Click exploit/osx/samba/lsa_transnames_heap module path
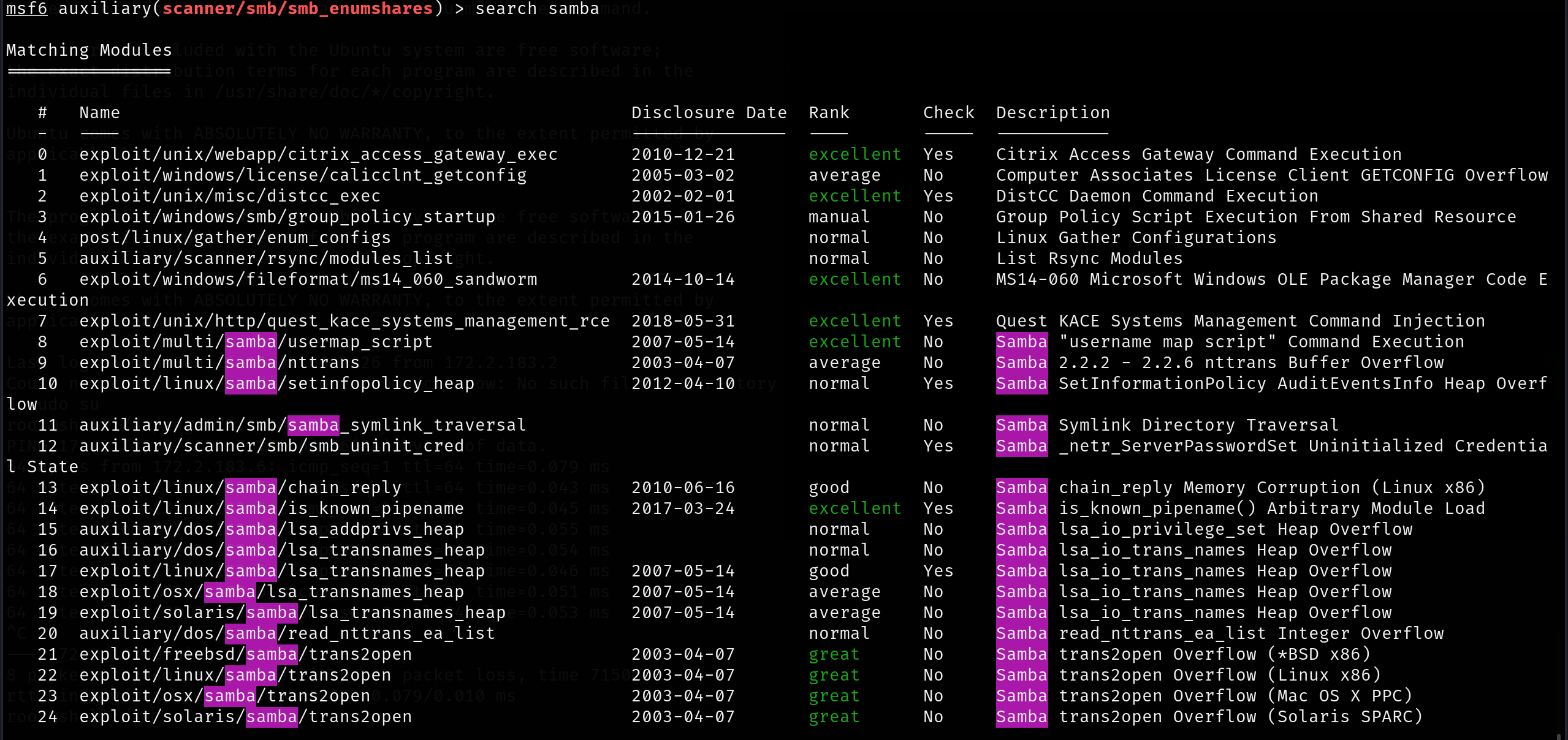Screen dimensions: 1568x740 [x=272, y=592]
